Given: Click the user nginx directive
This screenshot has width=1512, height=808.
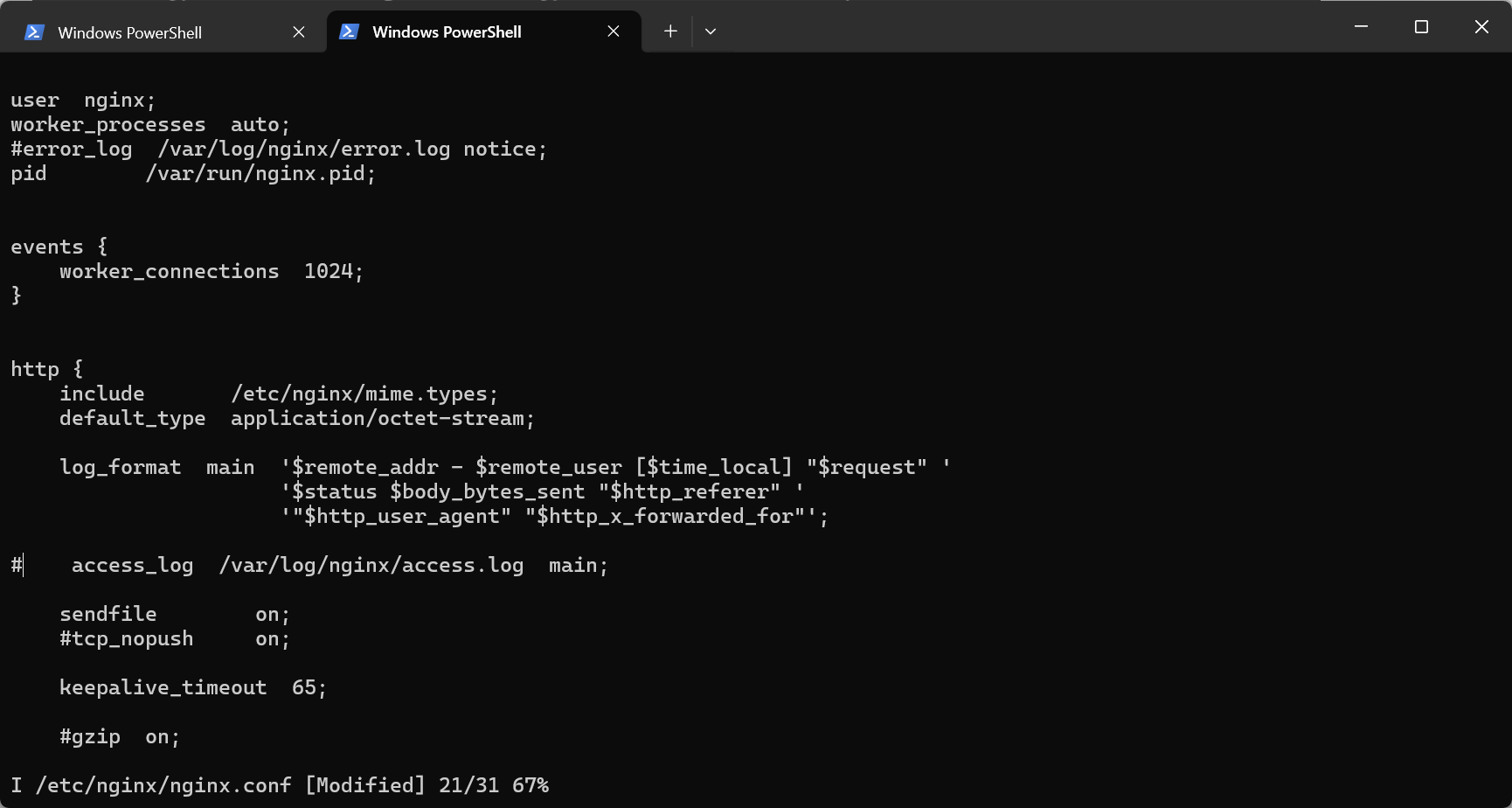Looking at the screenshot, I should tap(83, 100).
